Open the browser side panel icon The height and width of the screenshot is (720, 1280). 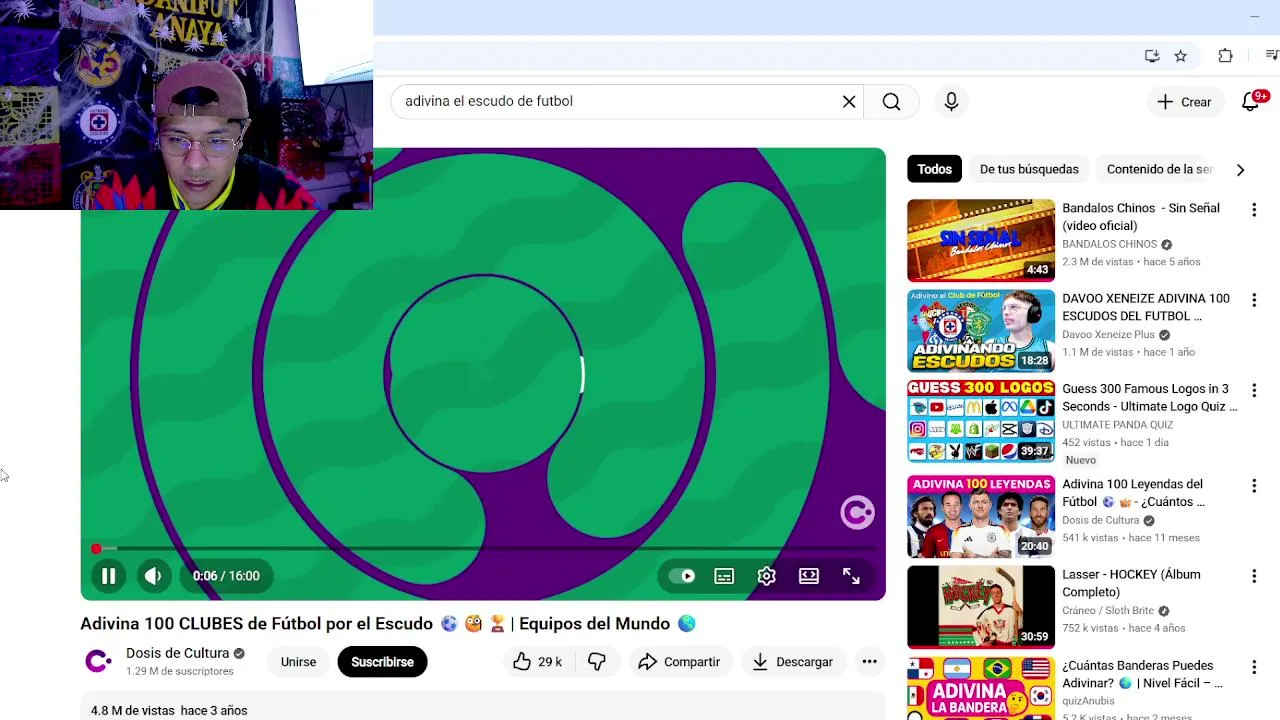point(1271,56)
